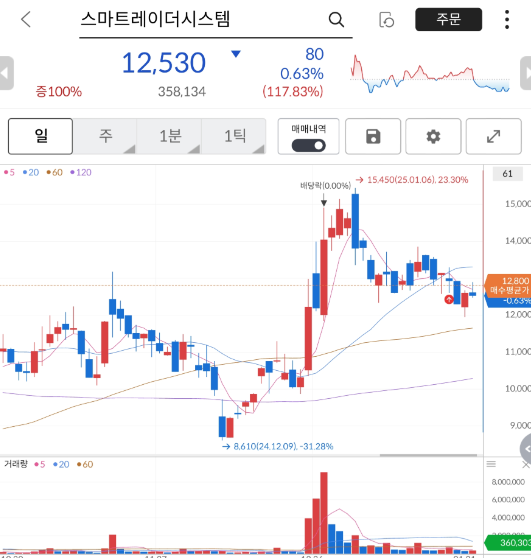Tap the 61 candle count box

coord(508,174)
